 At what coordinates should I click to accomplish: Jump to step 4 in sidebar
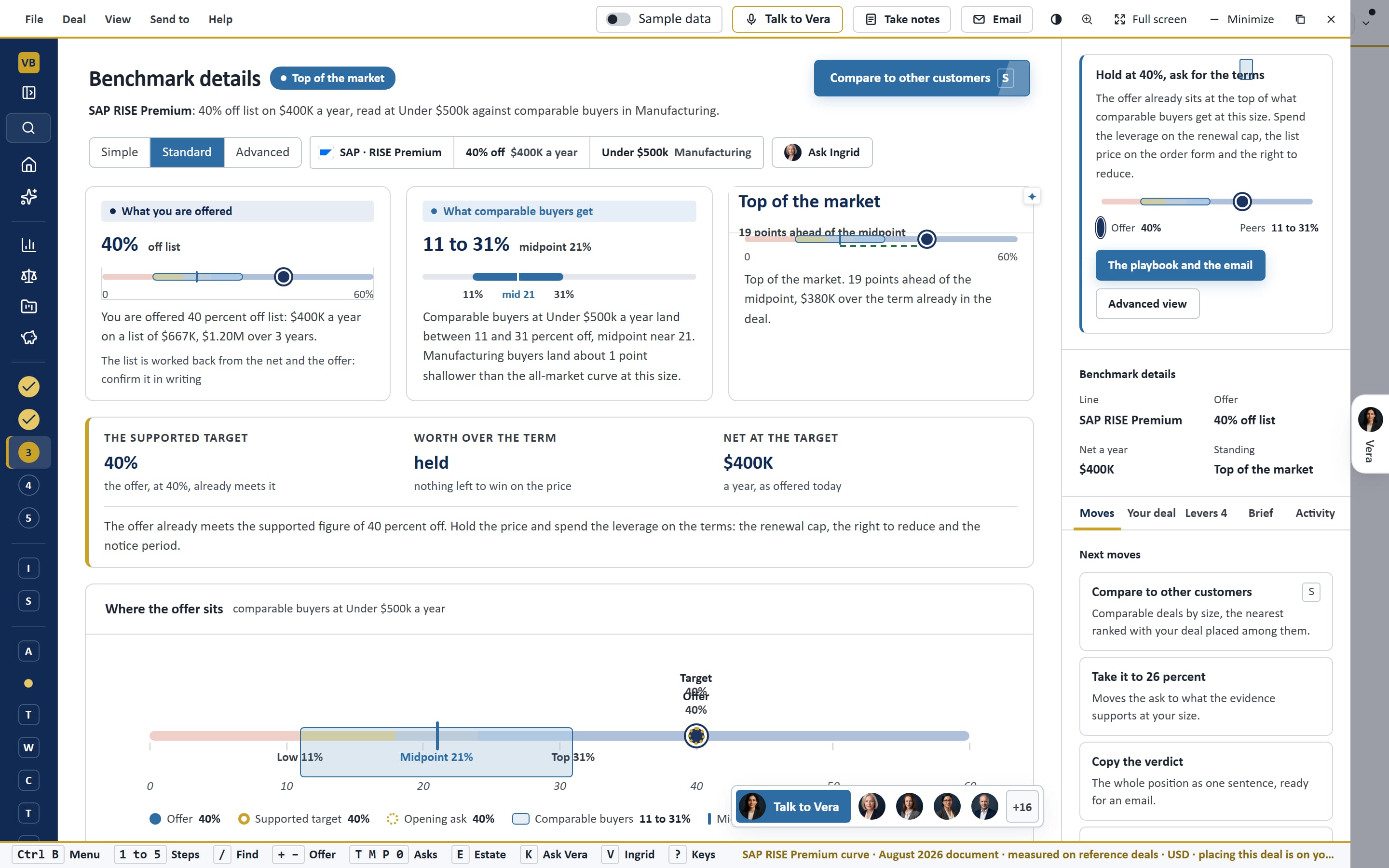(x=28, y=485)
